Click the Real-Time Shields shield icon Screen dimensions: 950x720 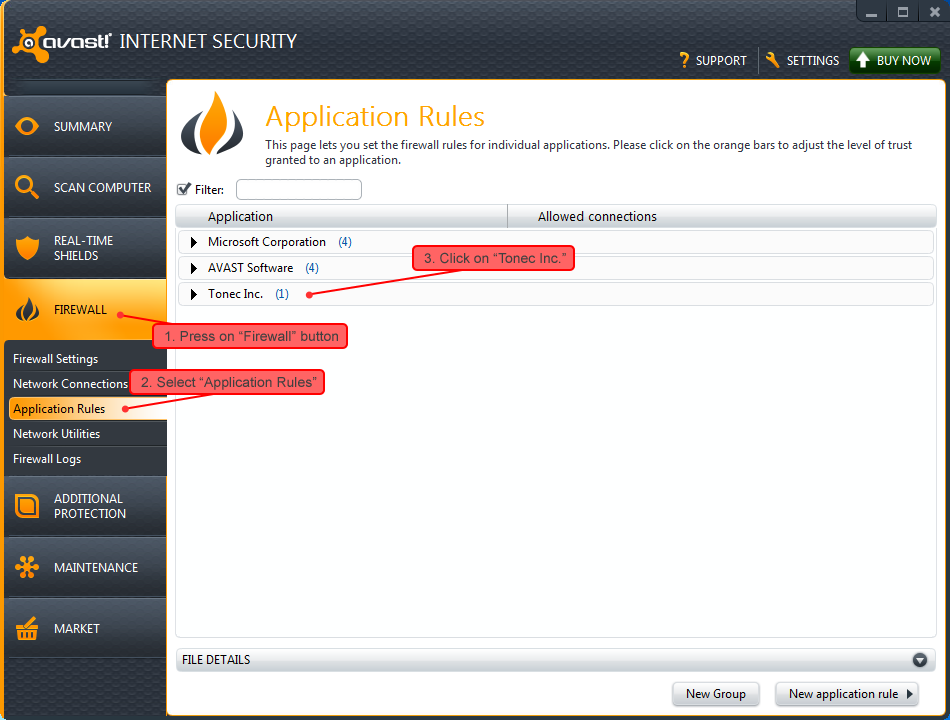27,247
